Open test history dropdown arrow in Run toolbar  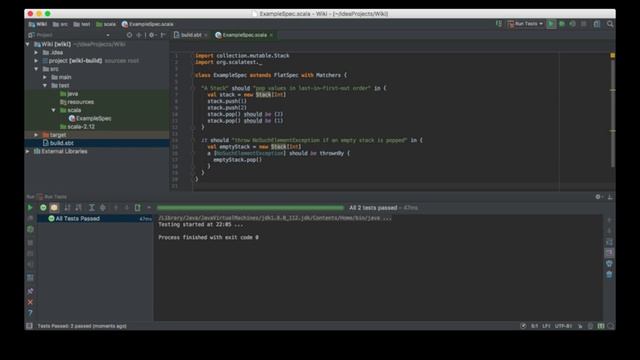(x=149, y=208)
